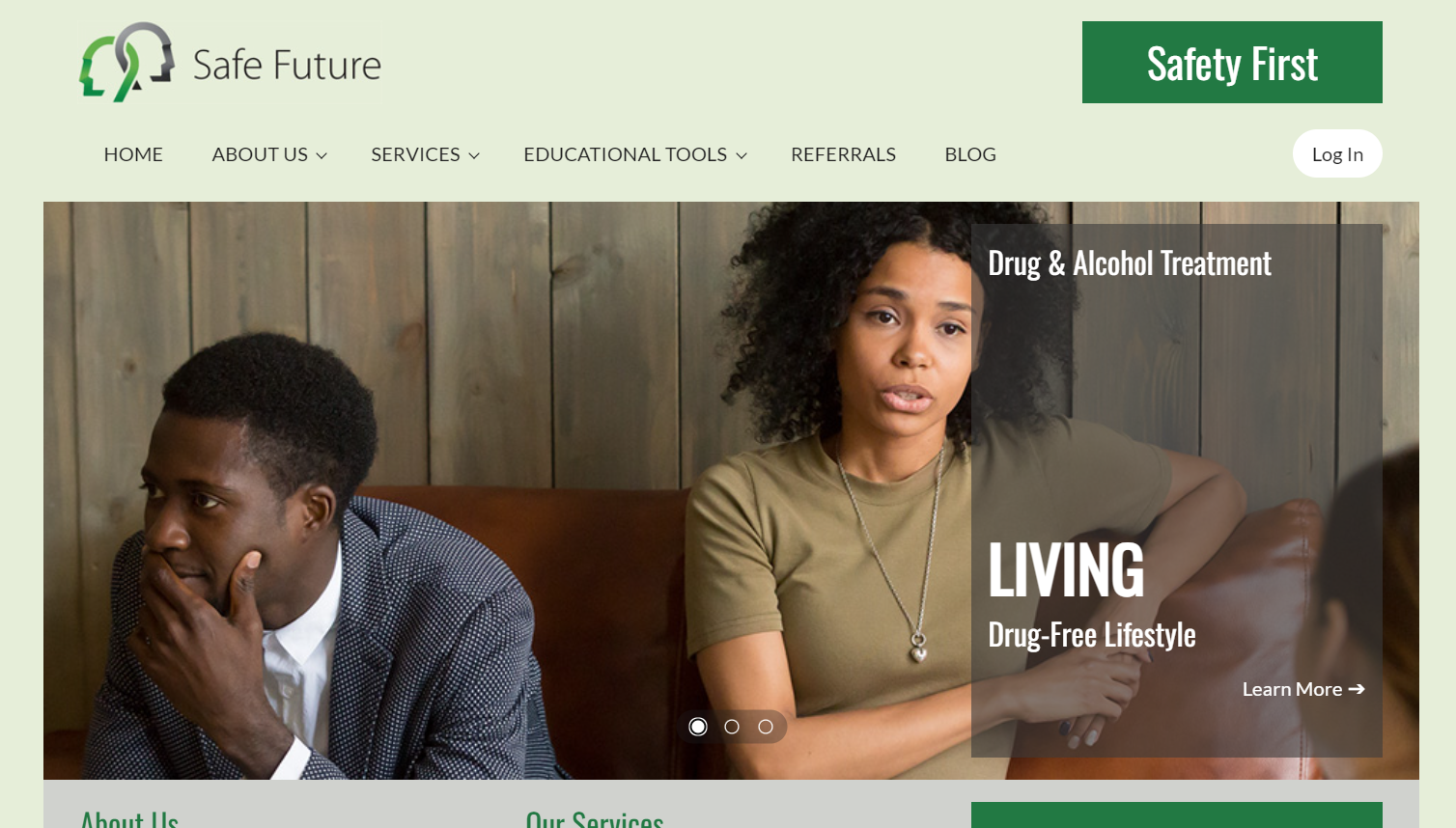Screen dimensions: 1456x828
Task: Click the LIVING slide headline
Action: (1066, 569)
